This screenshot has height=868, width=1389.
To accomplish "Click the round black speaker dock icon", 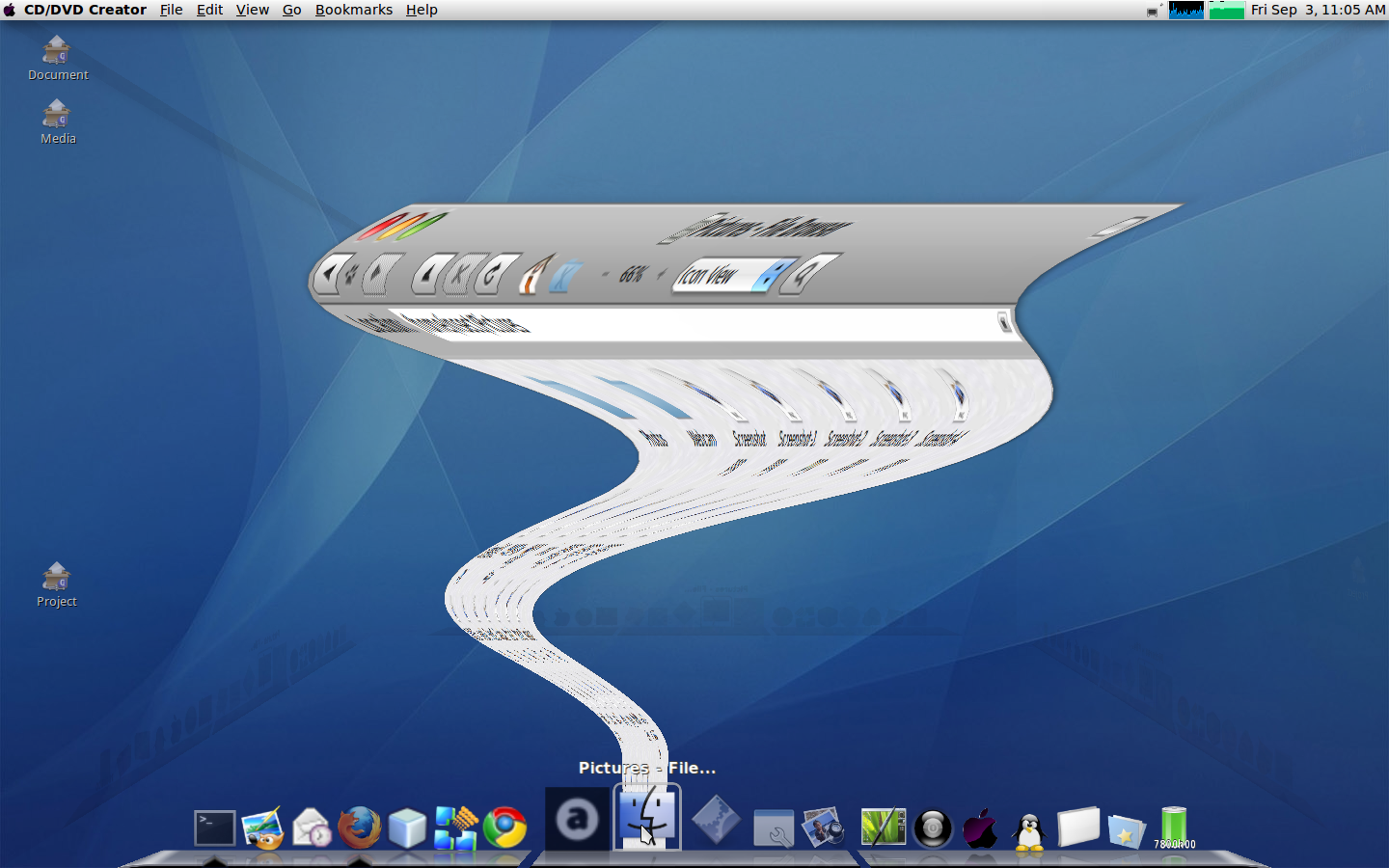I will pos(933,828).
